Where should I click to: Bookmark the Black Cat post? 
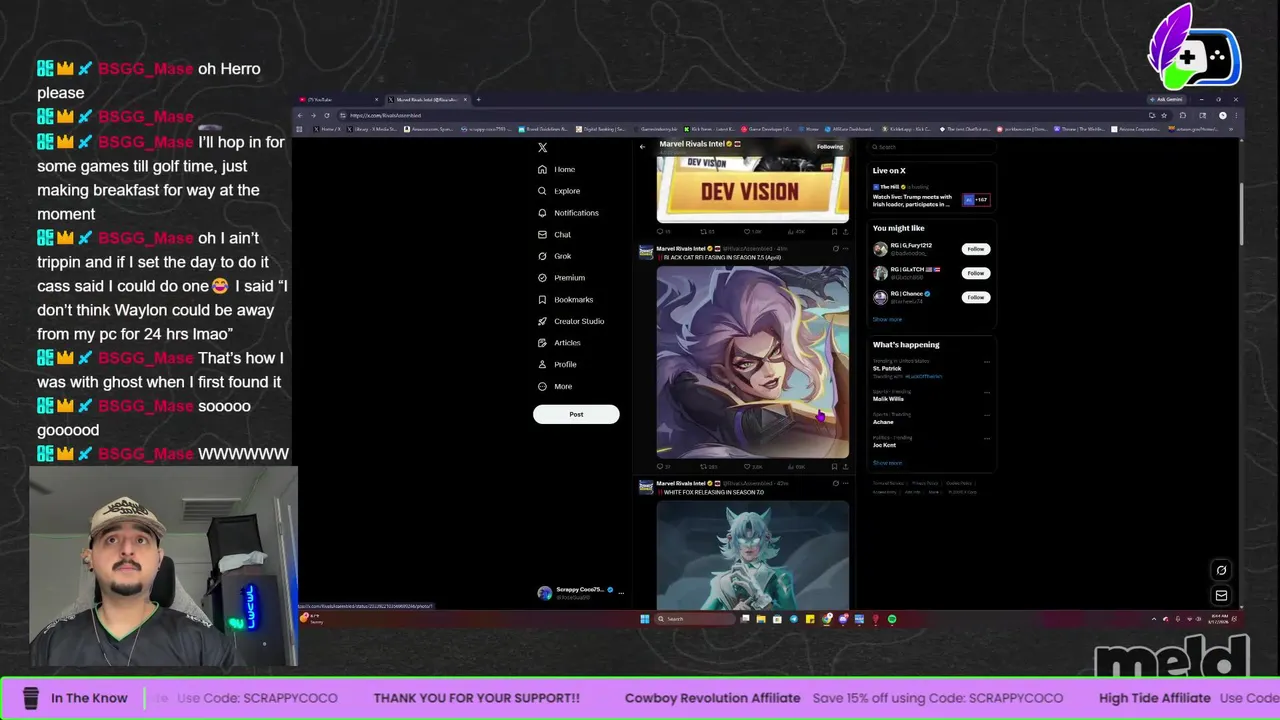click(x=834, y=467)
